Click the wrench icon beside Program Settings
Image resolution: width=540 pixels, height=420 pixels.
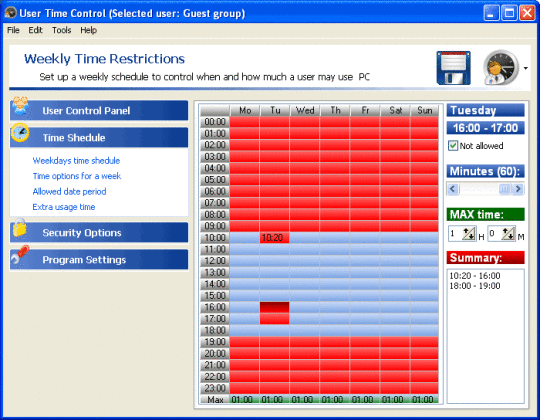(20, 255)
